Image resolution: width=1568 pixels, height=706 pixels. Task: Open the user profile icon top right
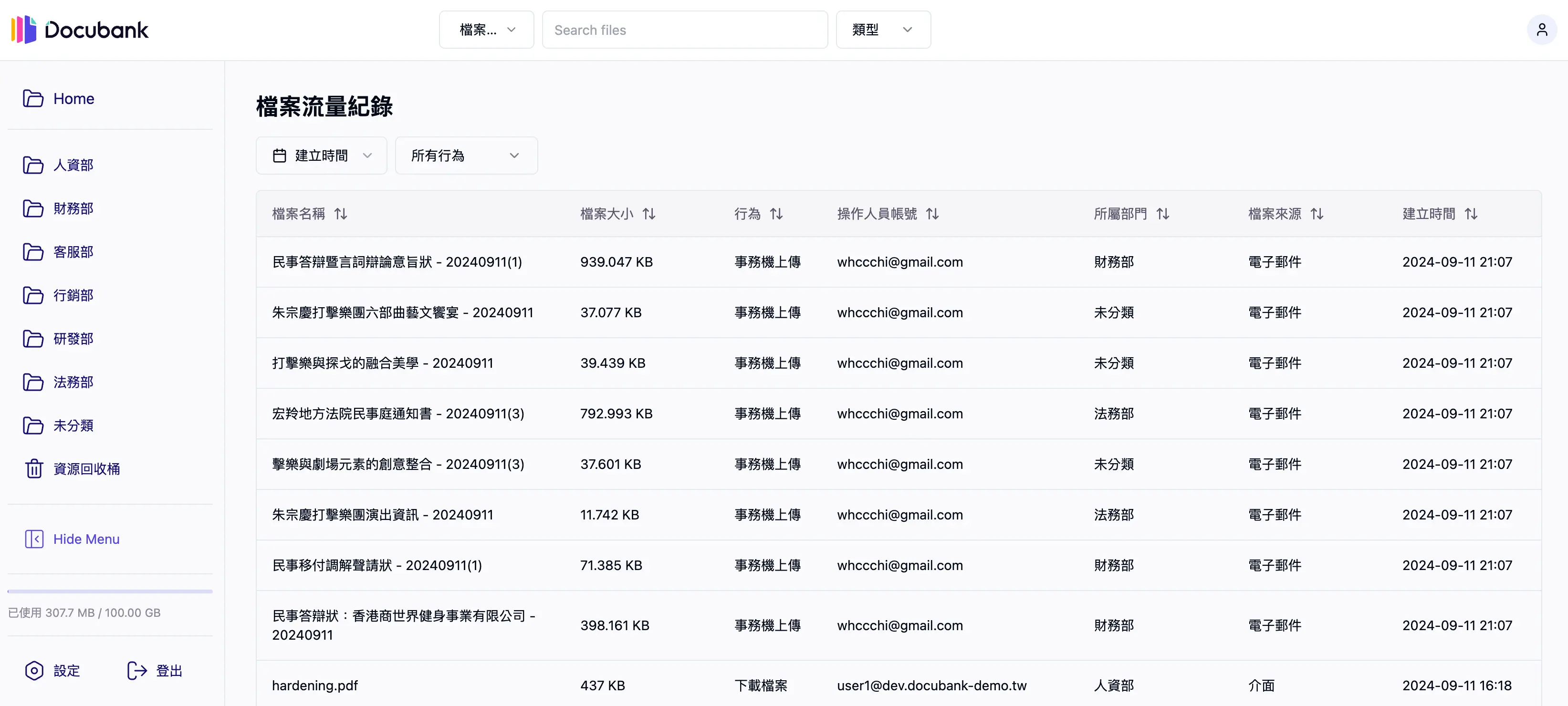(1542, 29)
